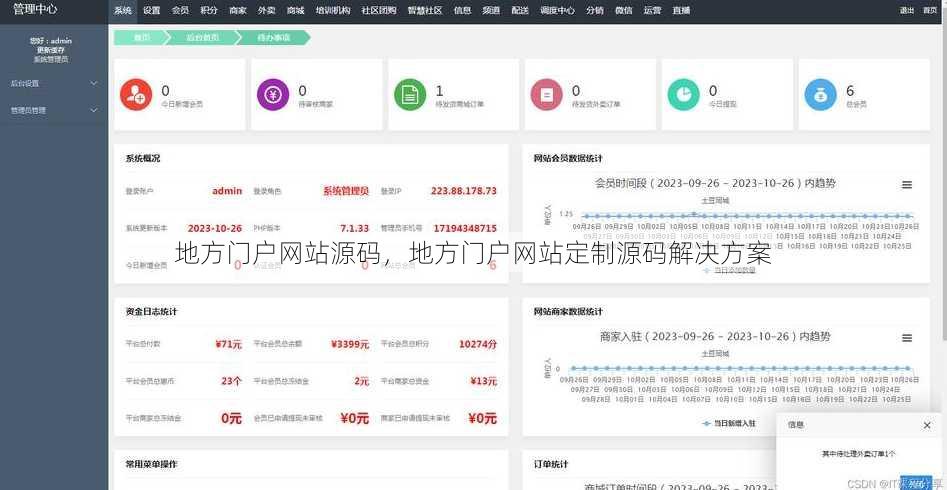The height and width of the screenshot is (490, 947).
Task: Open the 社区团购 top menu
Action: (x=379, y=10)
